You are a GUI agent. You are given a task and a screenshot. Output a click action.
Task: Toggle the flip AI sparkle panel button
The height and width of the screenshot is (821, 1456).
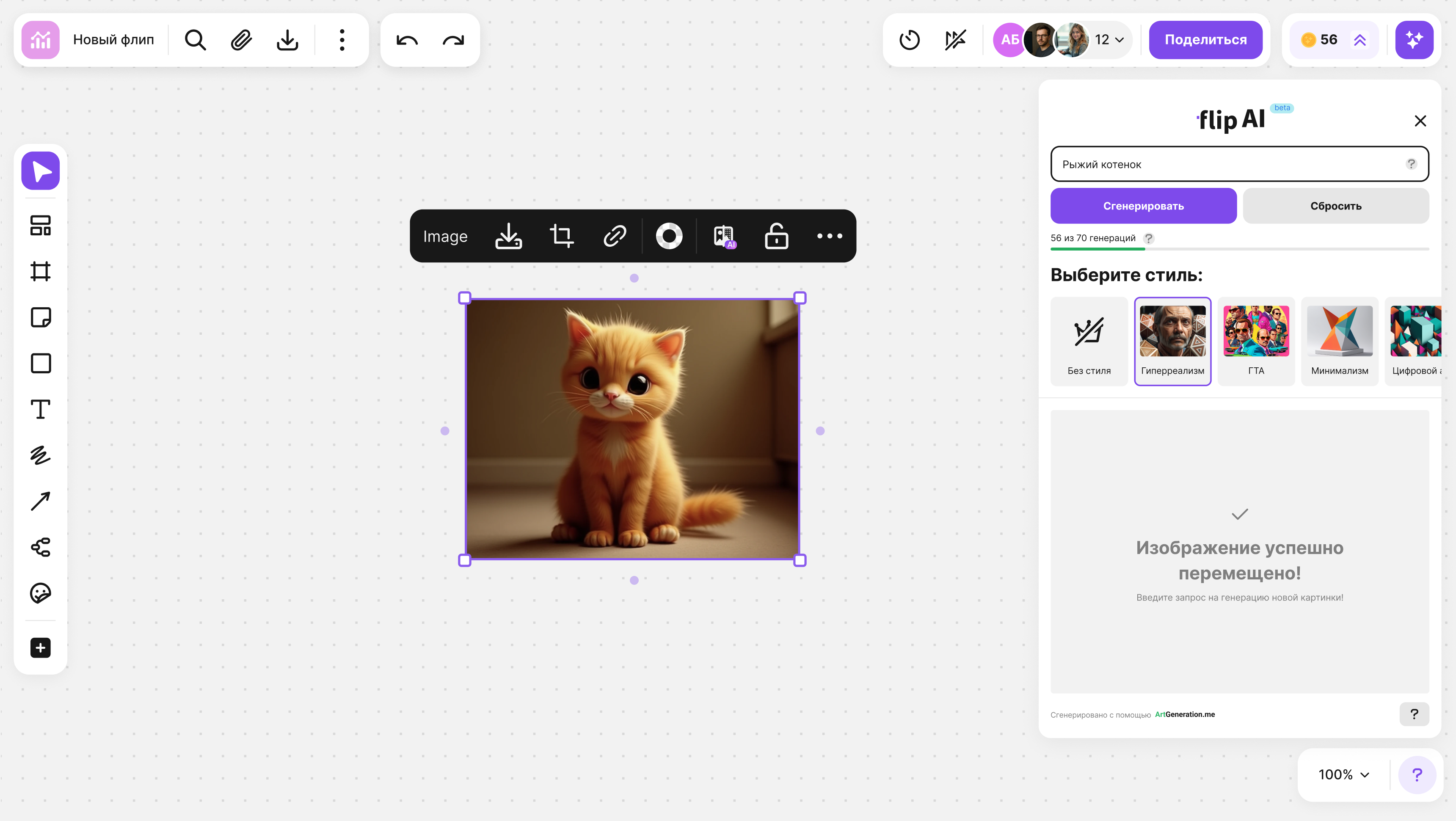(x=1414, y=40)
